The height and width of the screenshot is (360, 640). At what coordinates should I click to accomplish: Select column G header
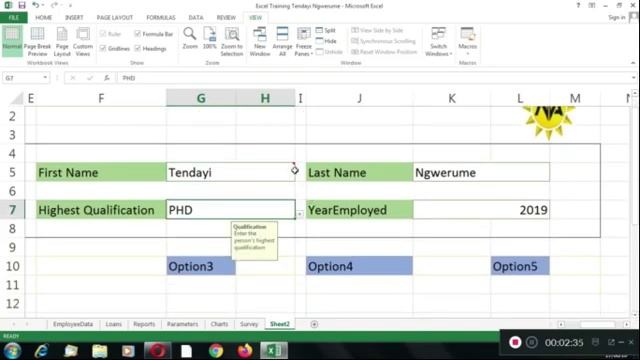click(201, 98)
